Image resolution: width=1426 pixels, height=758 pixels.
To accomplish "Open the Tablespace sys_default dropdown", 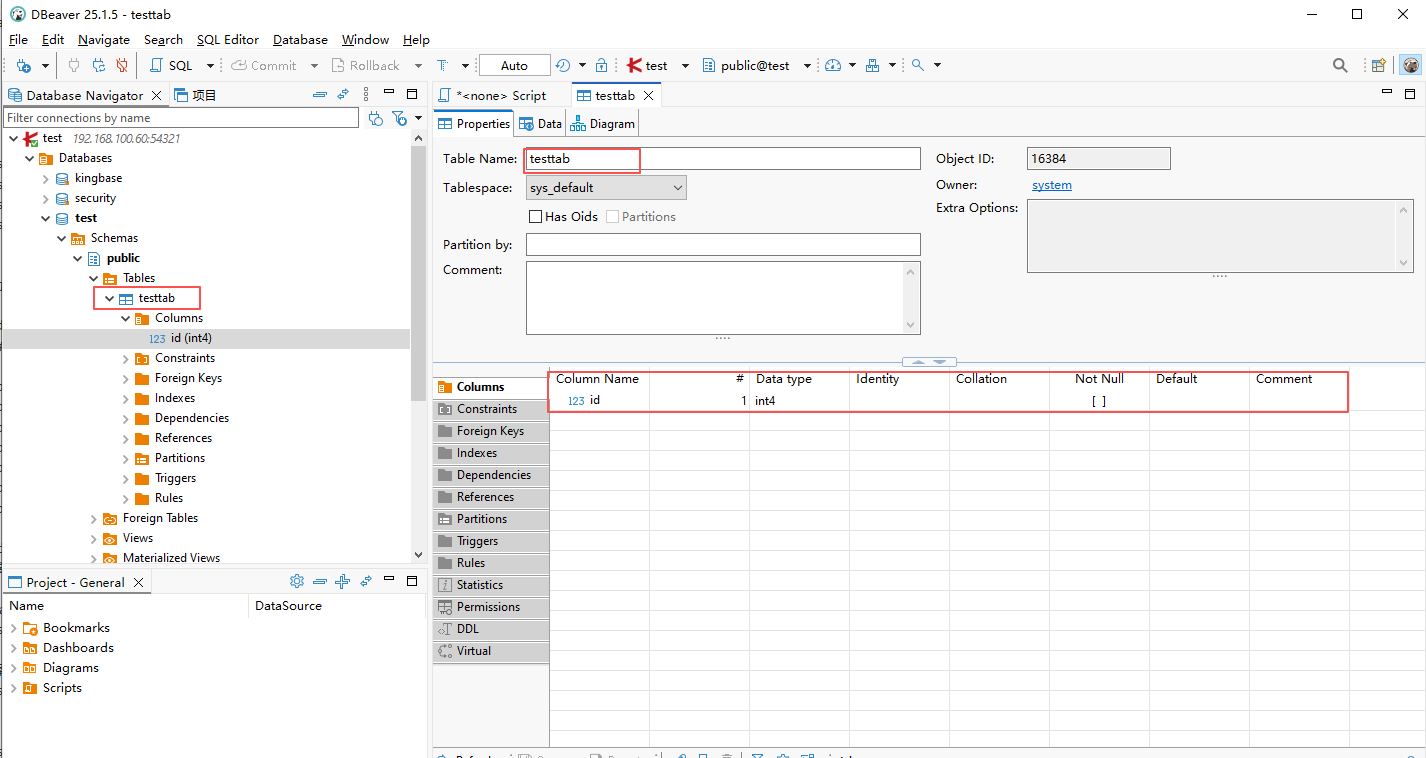I will point(606,188).
